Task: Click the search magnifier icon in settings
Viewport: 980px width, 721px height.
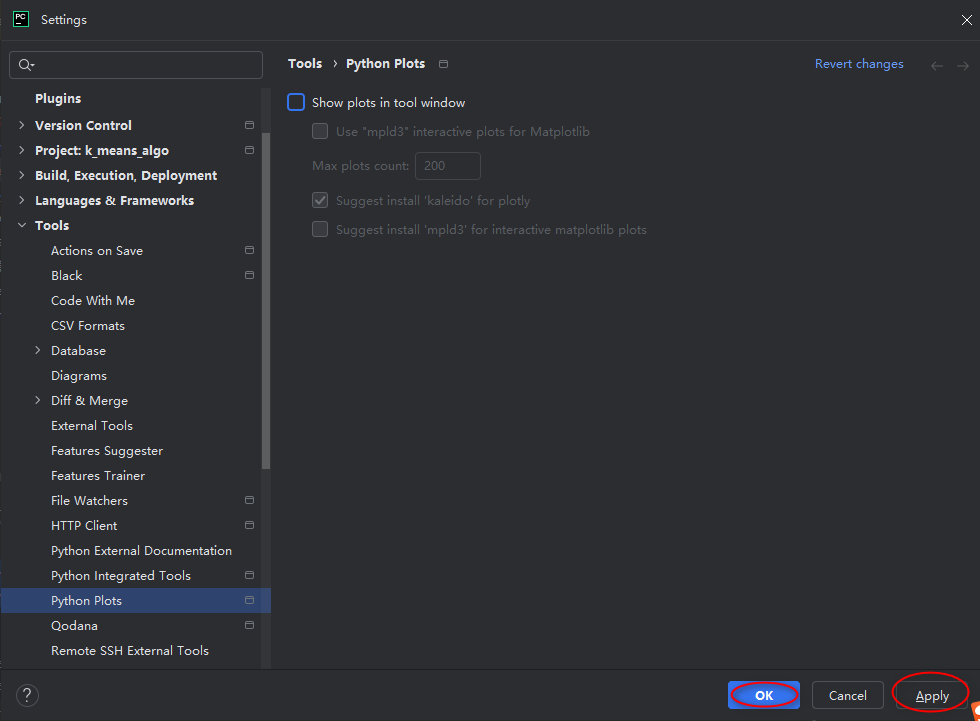Action: [x=26, y=65]
